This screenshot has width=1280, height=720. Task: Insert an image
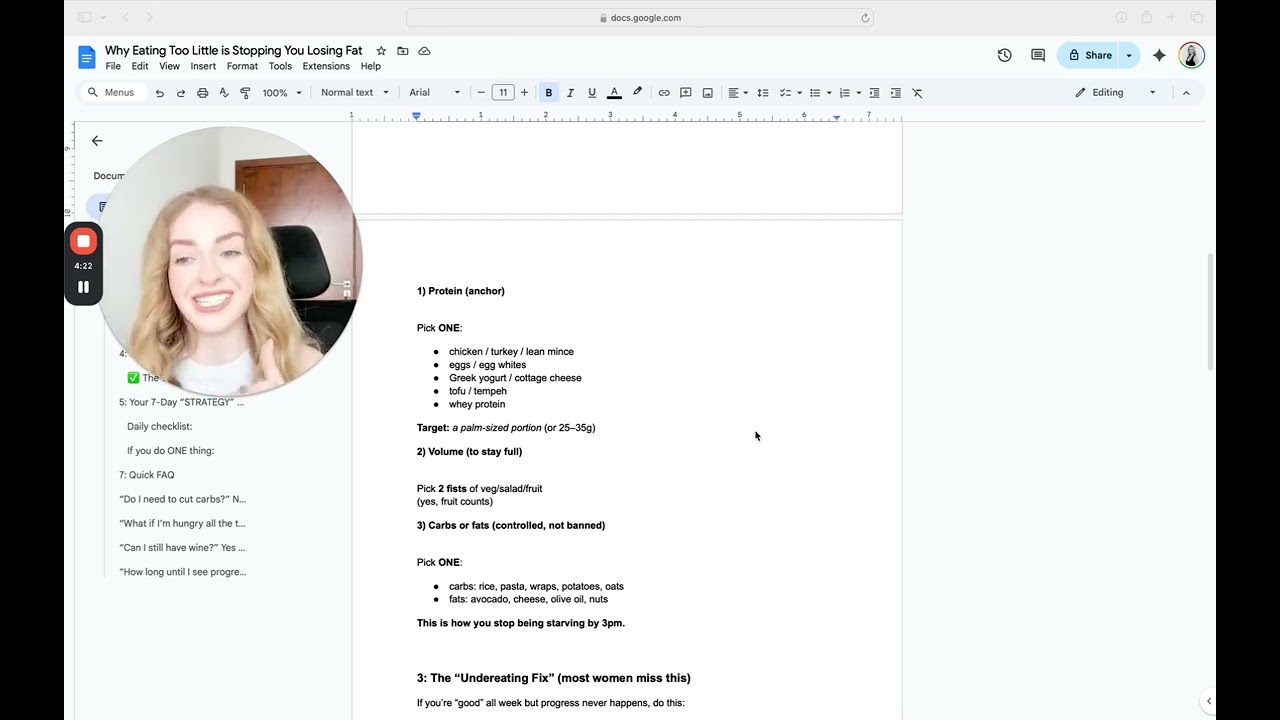(x=708, y=93)
